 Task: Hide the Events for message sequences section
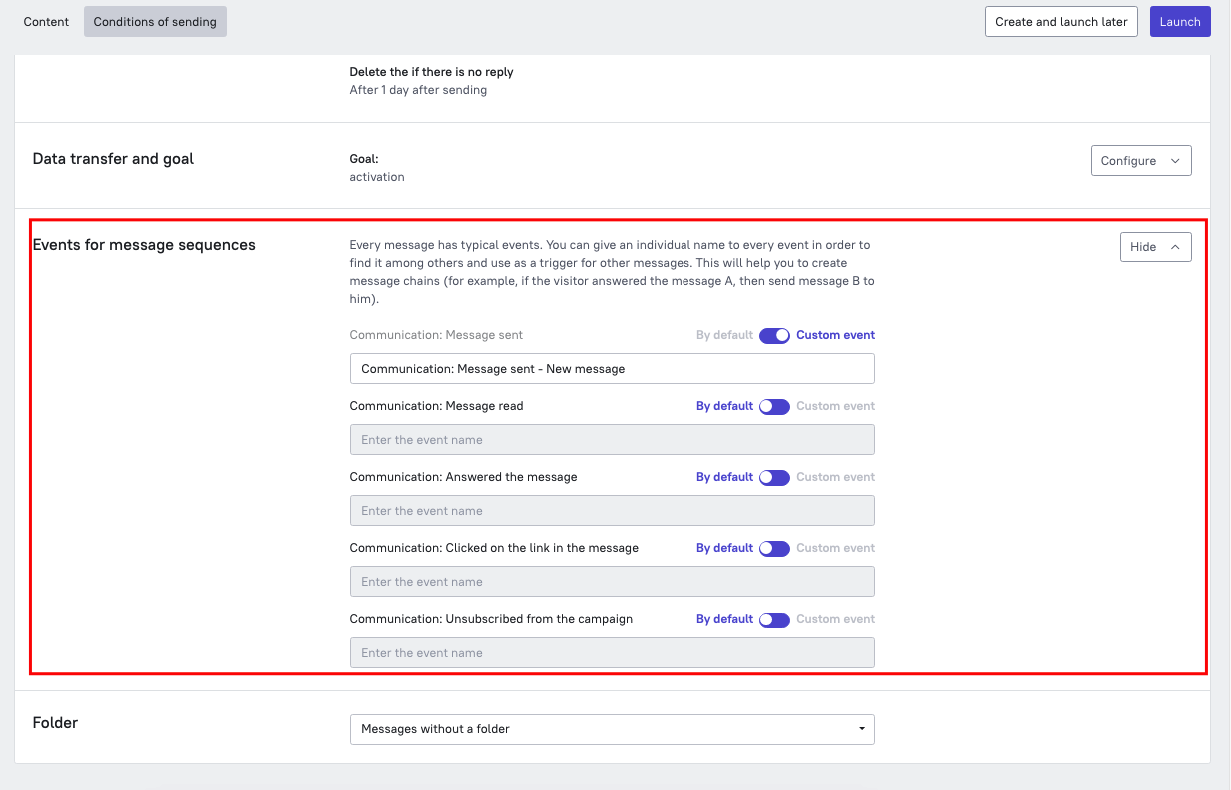pos(1155,247)
